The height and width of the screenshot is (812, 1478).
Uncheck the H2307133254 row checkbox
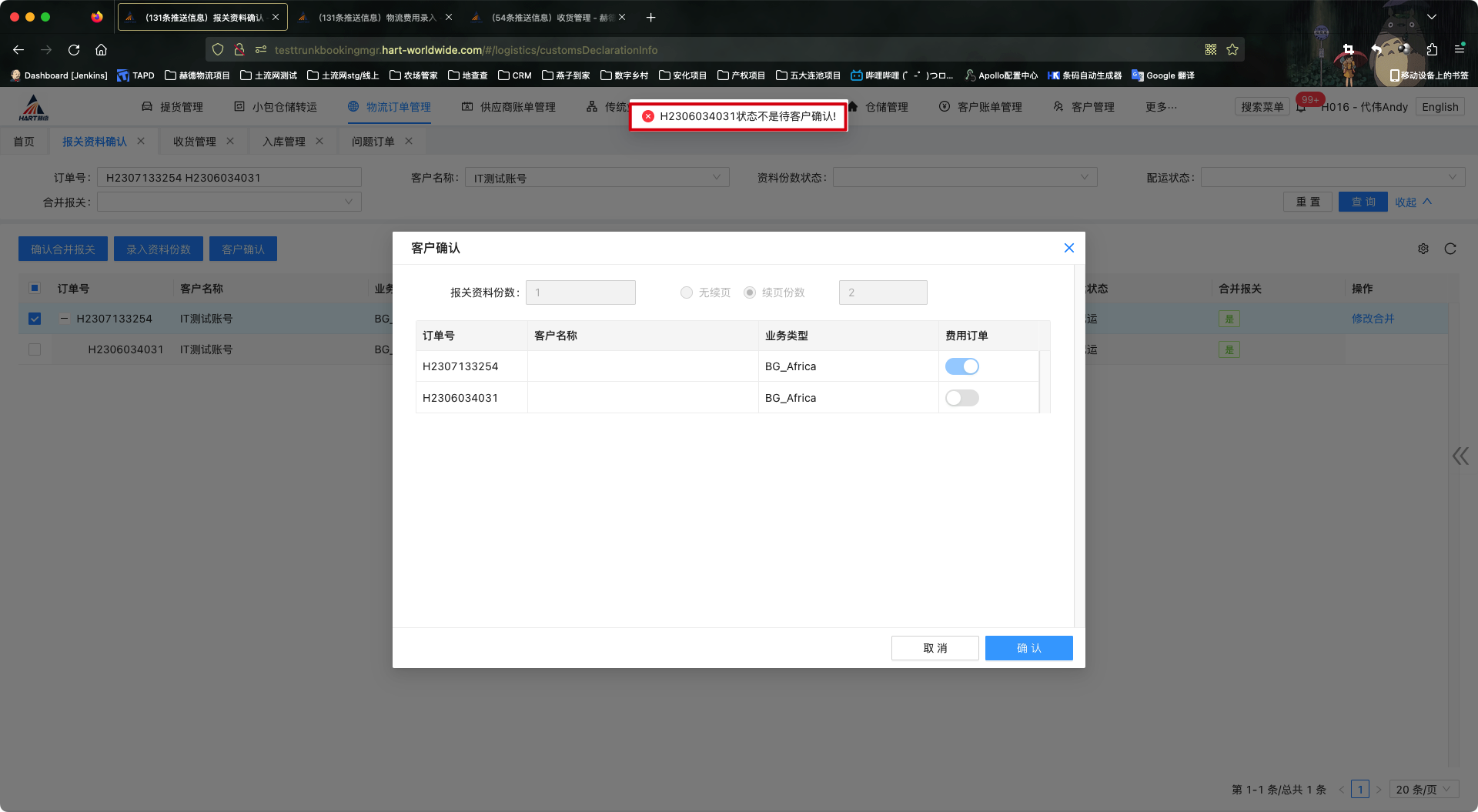[35, 319]
